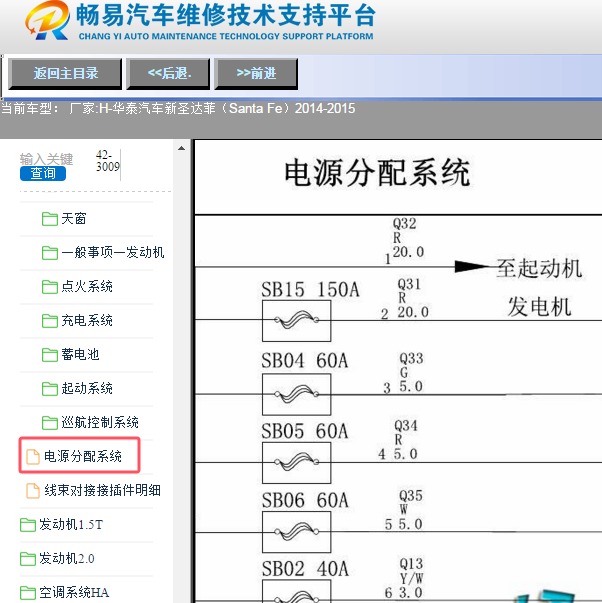This screenshot has height=603, width=602.
Task: Expand the 空调系统HA folder icon
Action: pos(28,592)
